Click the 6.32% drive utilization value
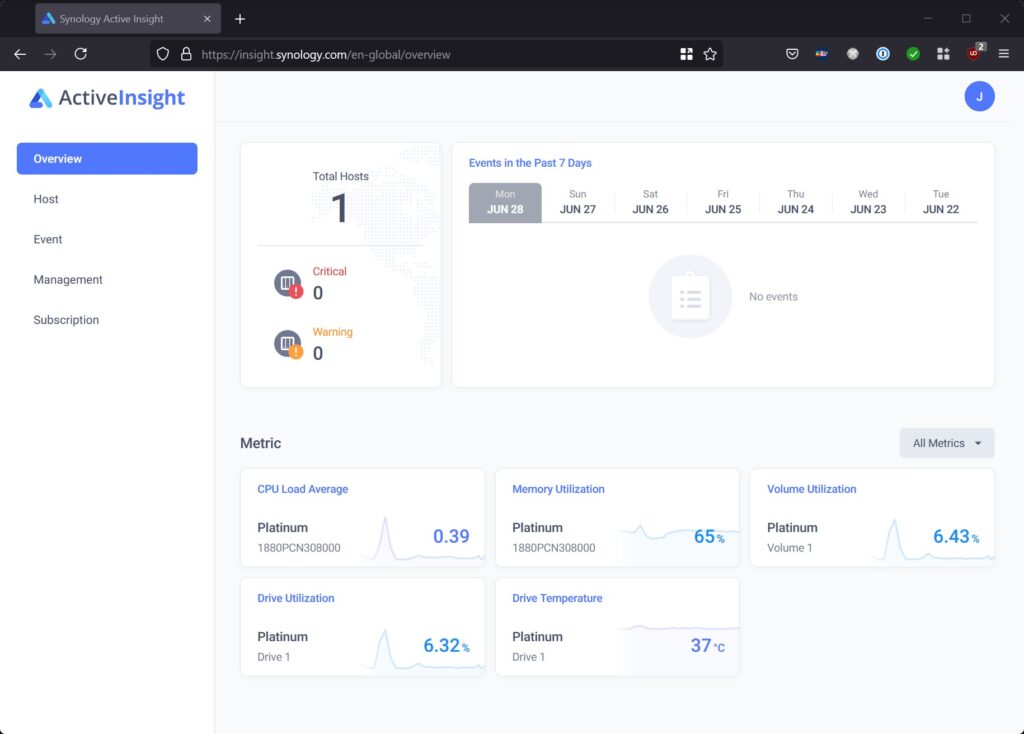Image resolution: width=1024 pixels, height=734 pixels. [x=447, y=646]
